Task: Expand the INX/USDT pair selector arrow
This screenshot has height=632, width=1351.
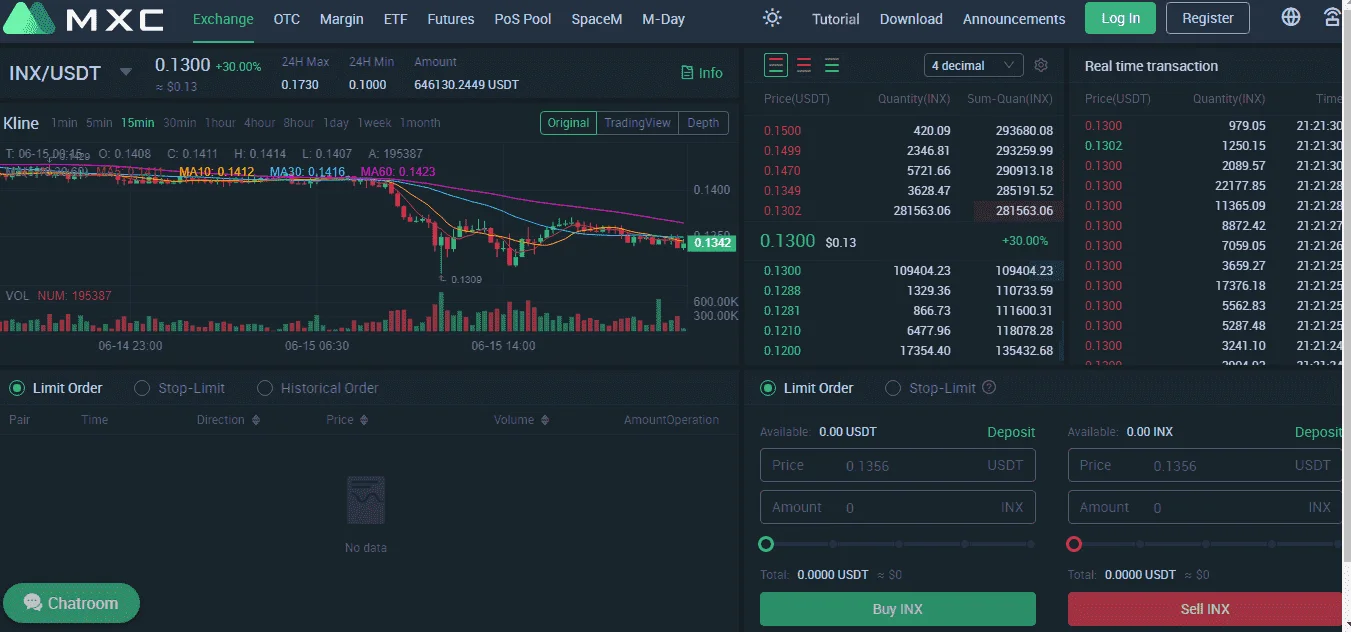Action: 126,72
